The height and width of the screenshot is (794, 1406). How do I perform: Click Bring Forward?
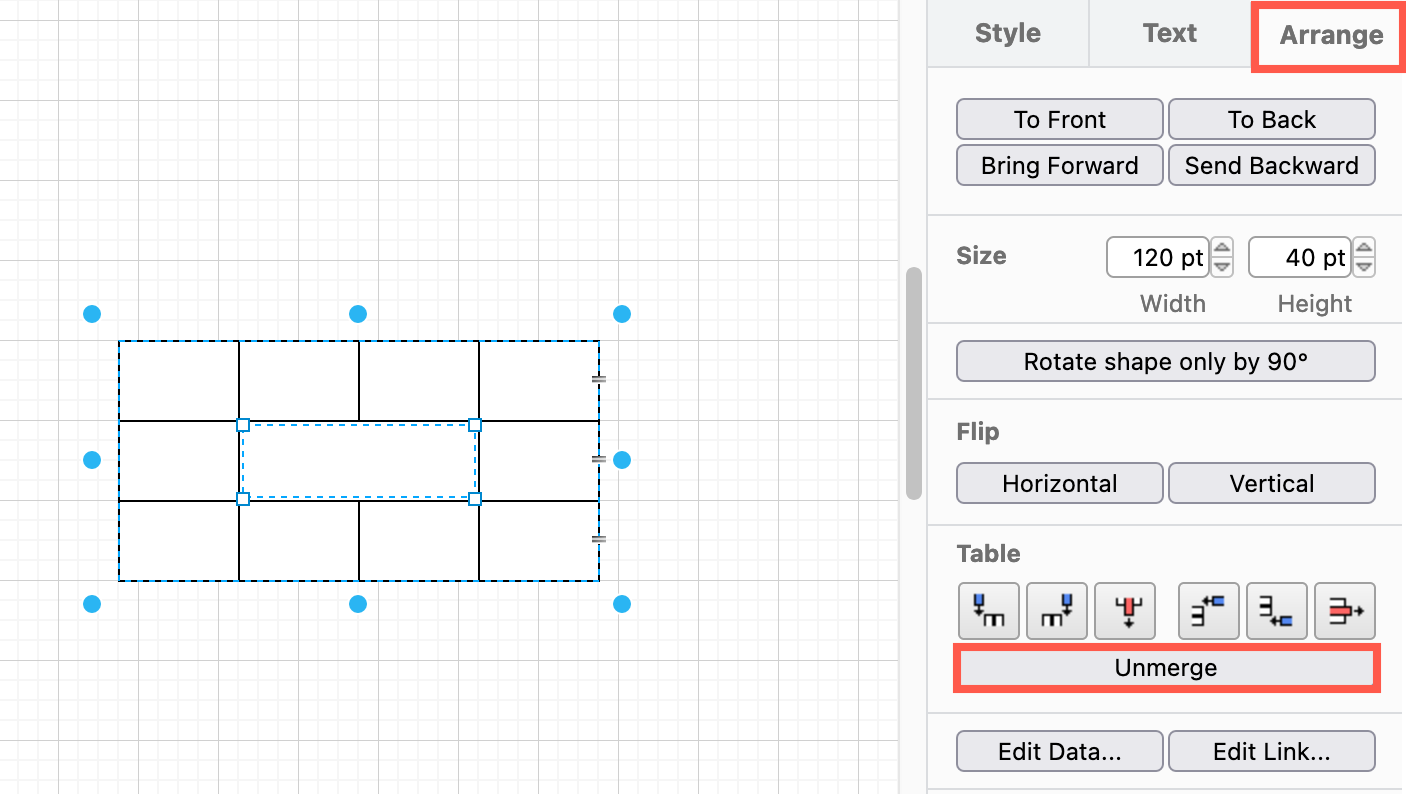(x=1059, y=165)
